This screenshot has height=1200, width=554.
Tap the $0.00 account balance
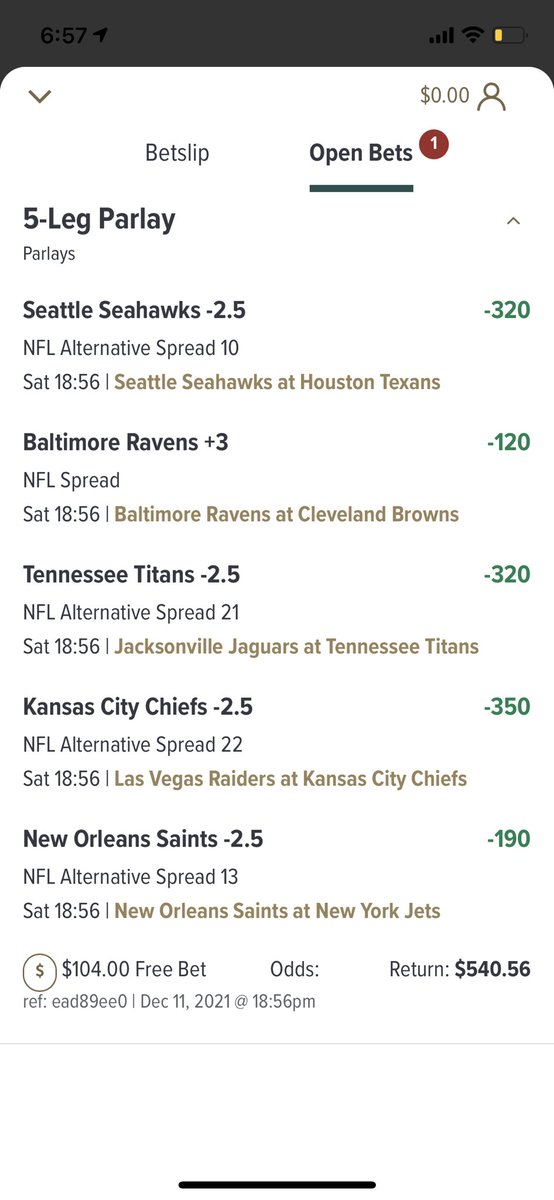point(444,96)
